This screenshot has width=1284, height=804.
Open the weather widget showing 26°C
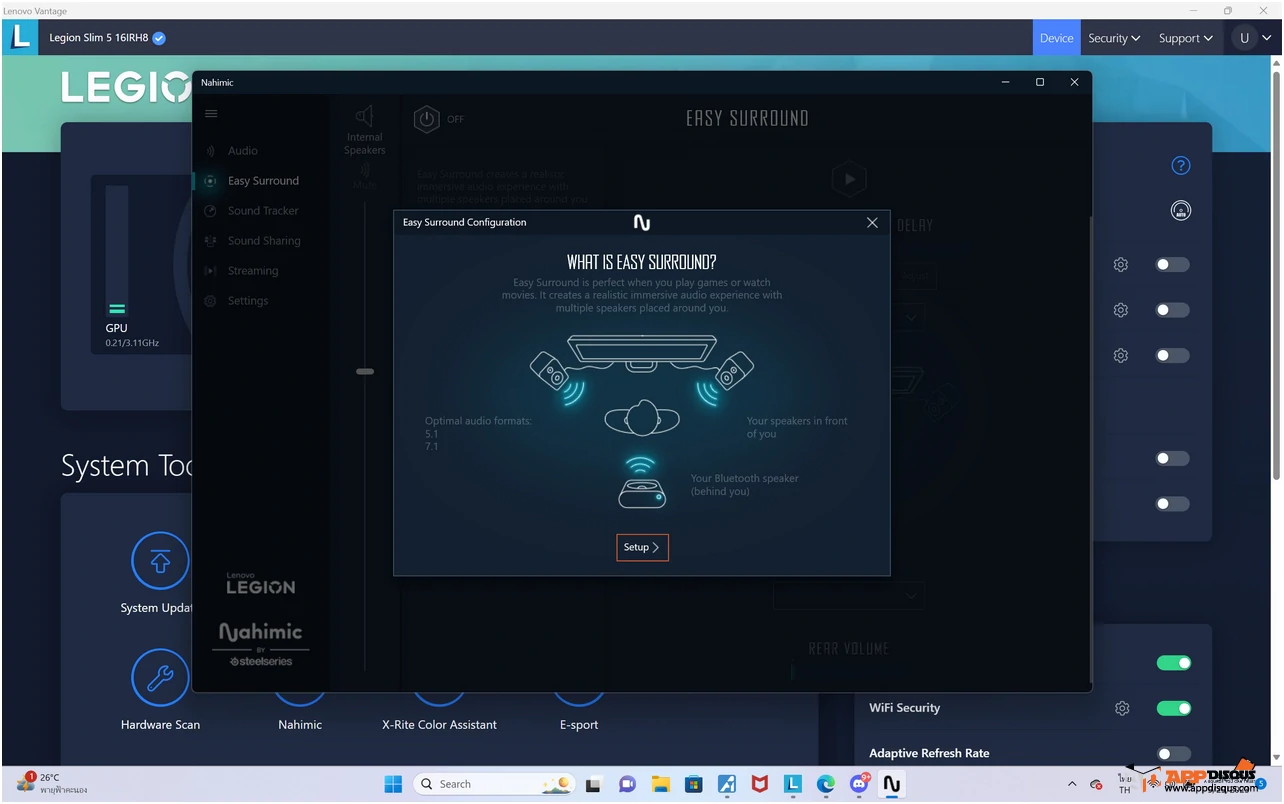52,784
